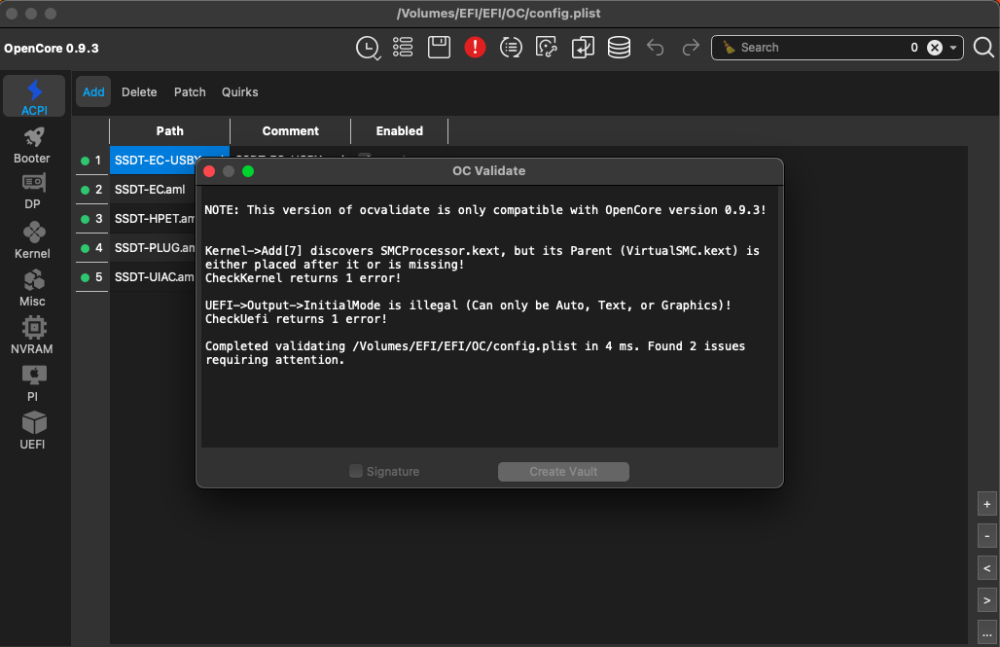Click the magnifier search icon

[983, 47]
